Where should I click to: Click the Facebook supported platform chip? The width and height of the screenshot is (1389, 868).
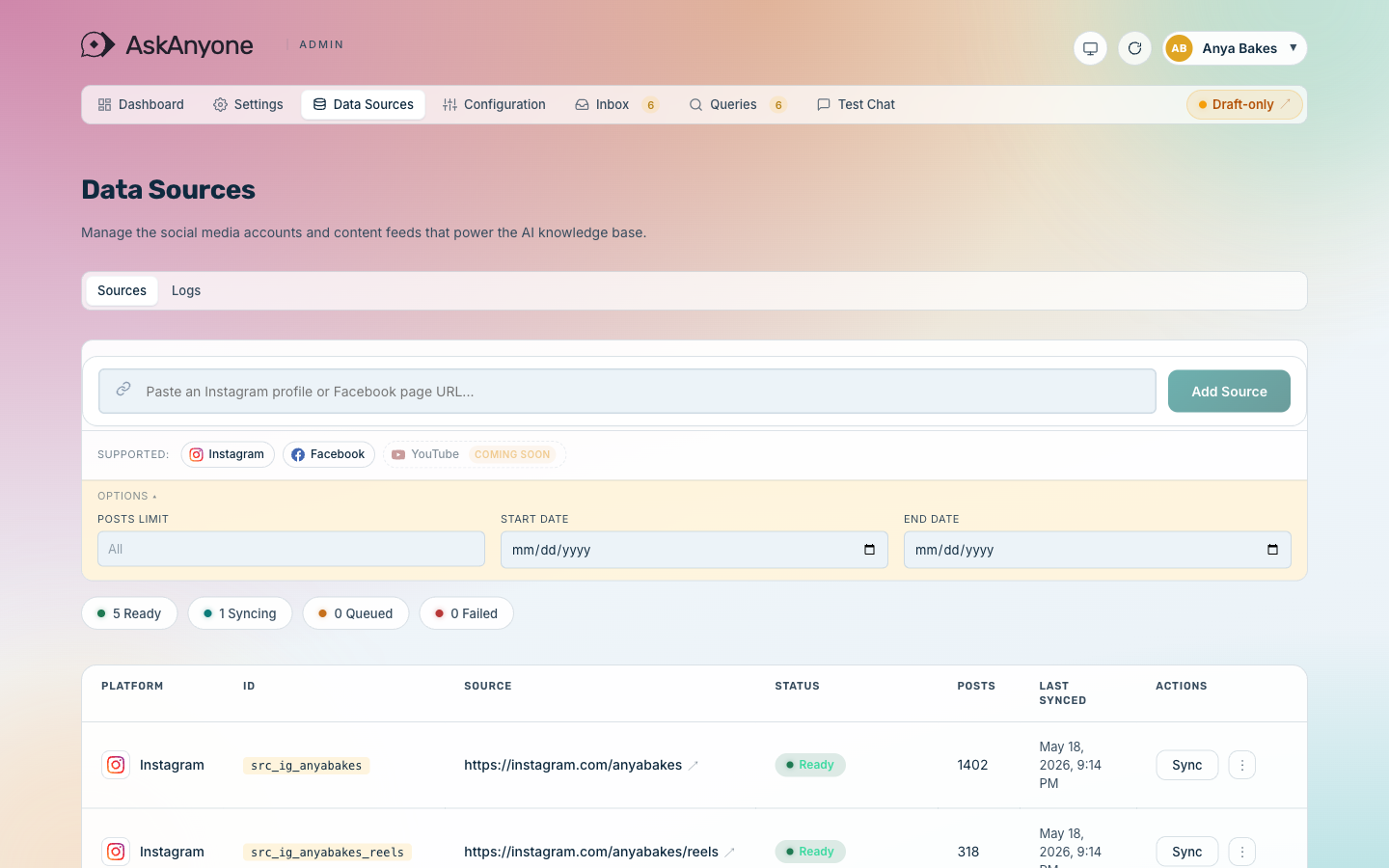click(328, 454)
